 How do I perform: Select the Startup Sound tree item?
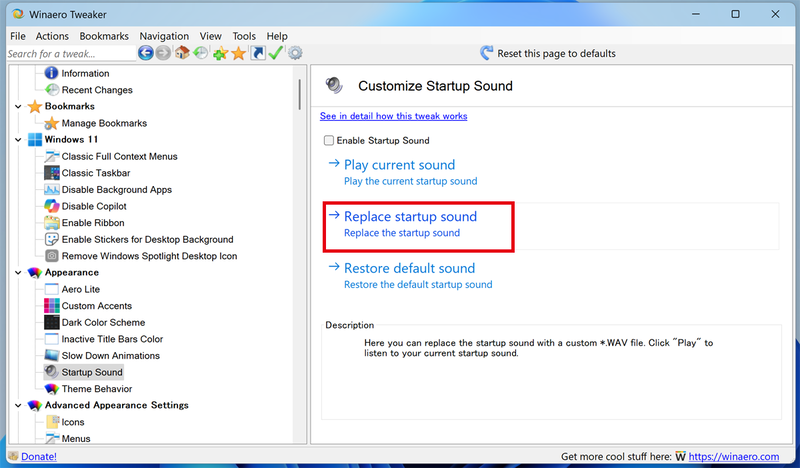coord(92,372)
